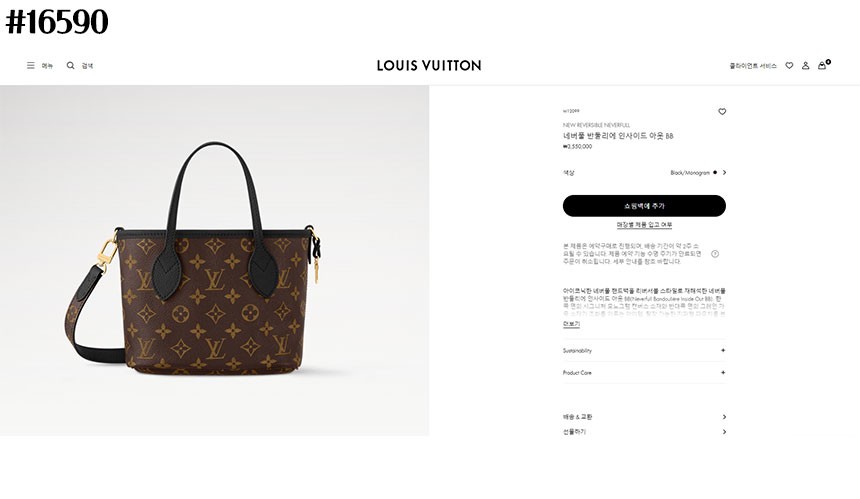Click the menu text label
This screenshot has height=499, width=860.
47,66
